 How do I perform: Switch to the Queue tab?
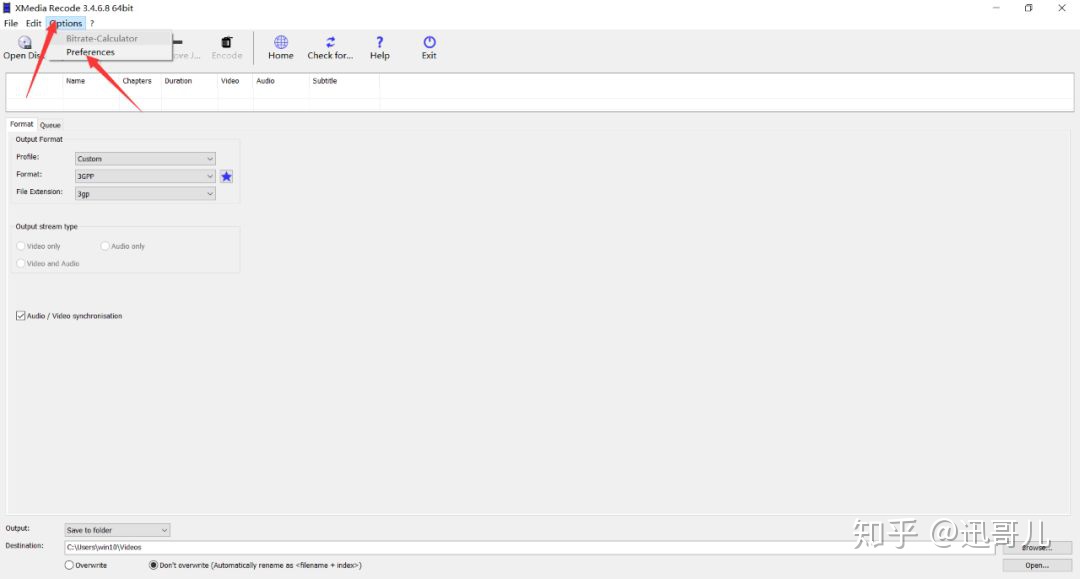(x=50, y=125)
